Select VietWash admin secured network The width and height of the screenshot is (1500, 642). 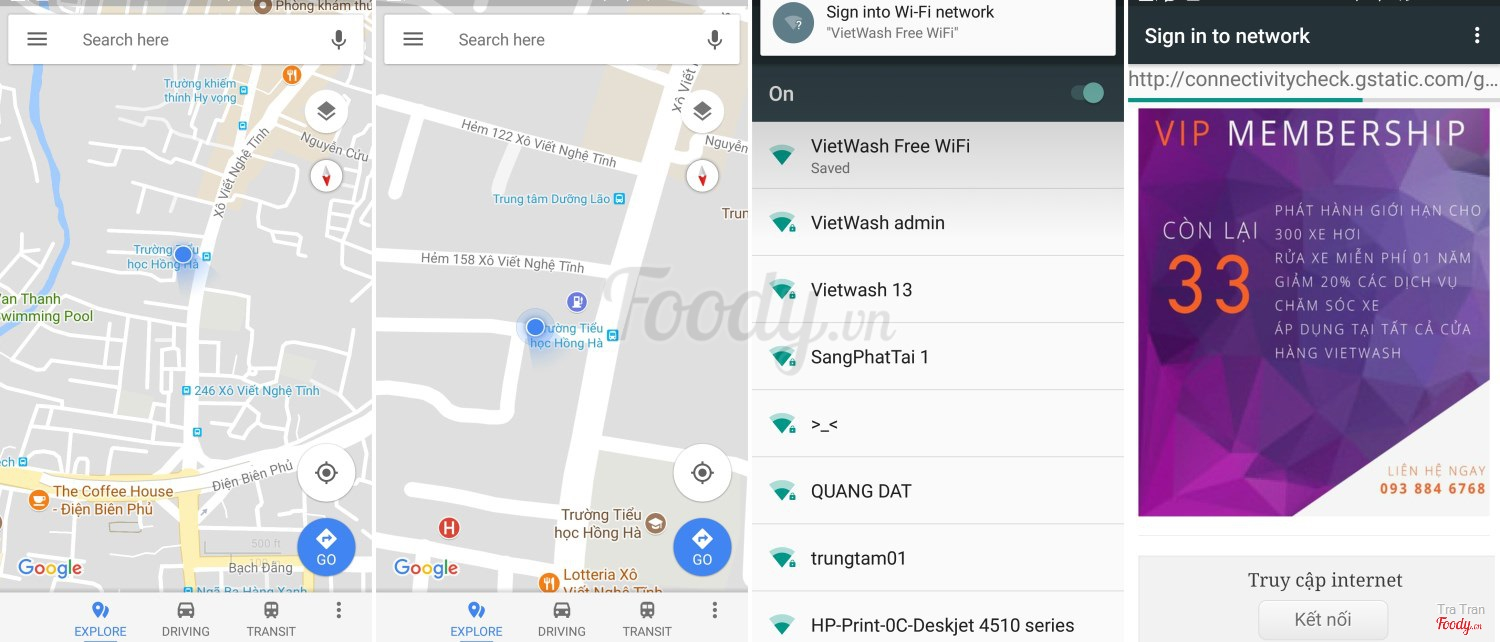(x=938, y=222)
